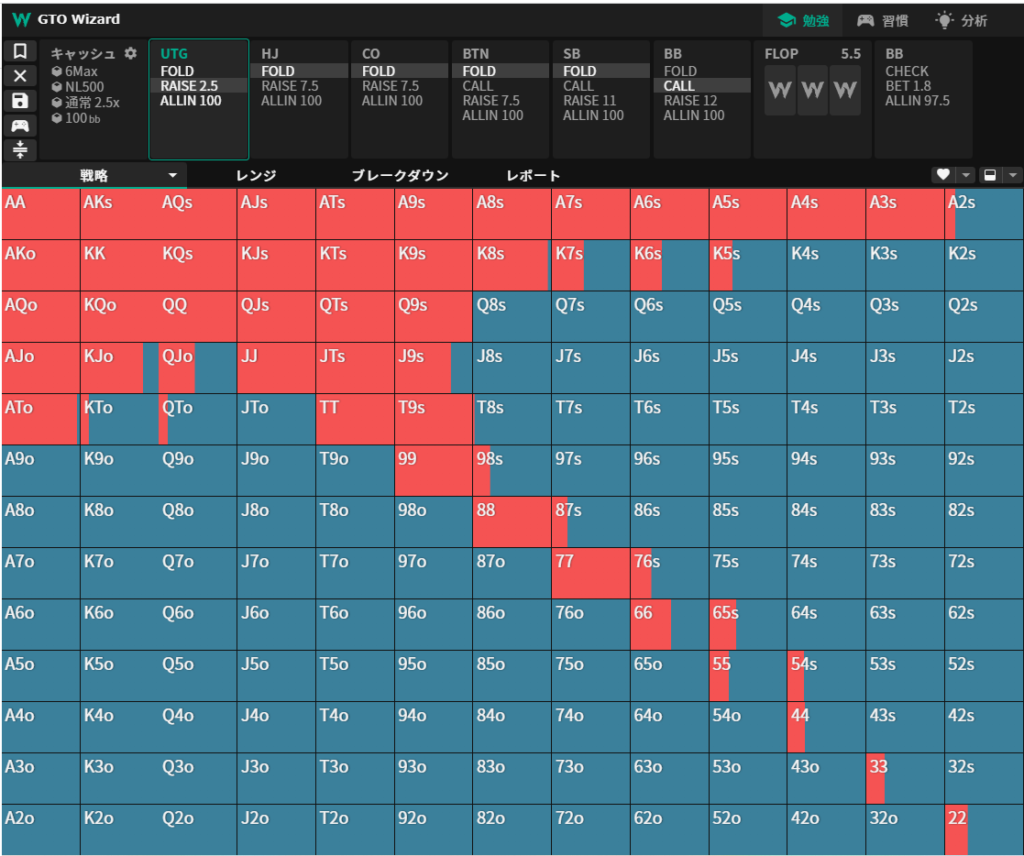Click the X clear icon in left sidebar

tap(20, 76)
